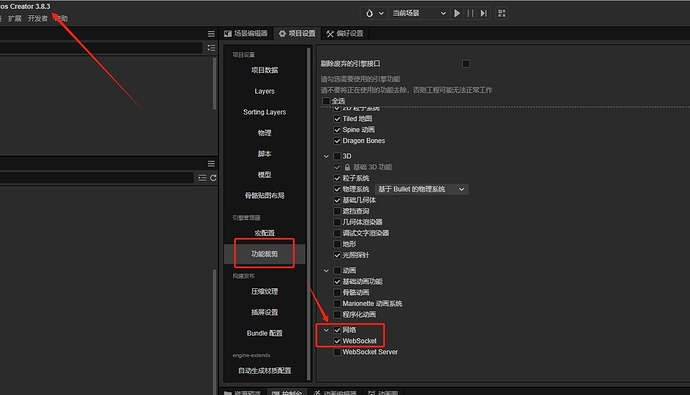Focus the upper left panel search field
Viewport: 690px width, 395px height.
point(101,48)
